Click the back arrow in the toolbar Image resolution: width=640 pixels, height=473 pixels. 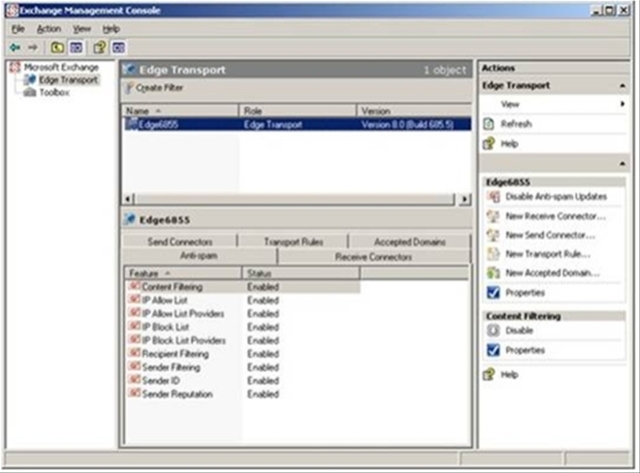(15, 47)
